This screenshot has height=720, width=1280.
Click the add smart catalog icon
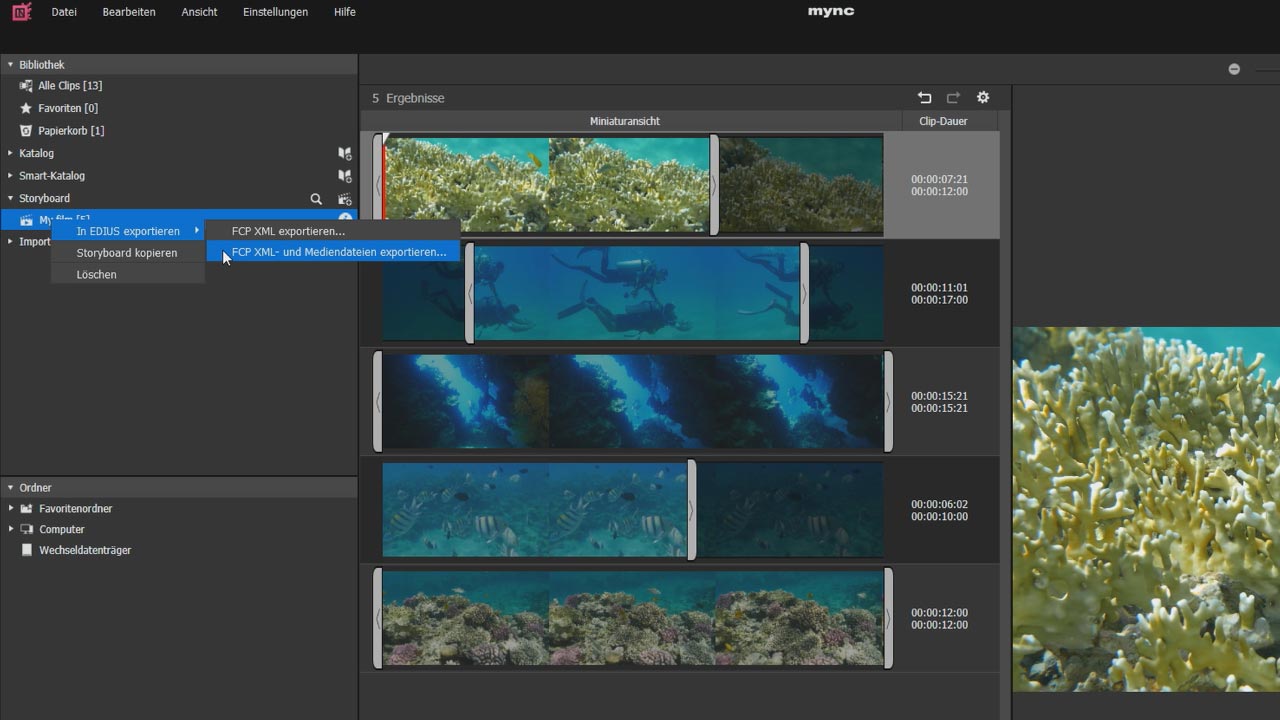(x=344, y=176)
